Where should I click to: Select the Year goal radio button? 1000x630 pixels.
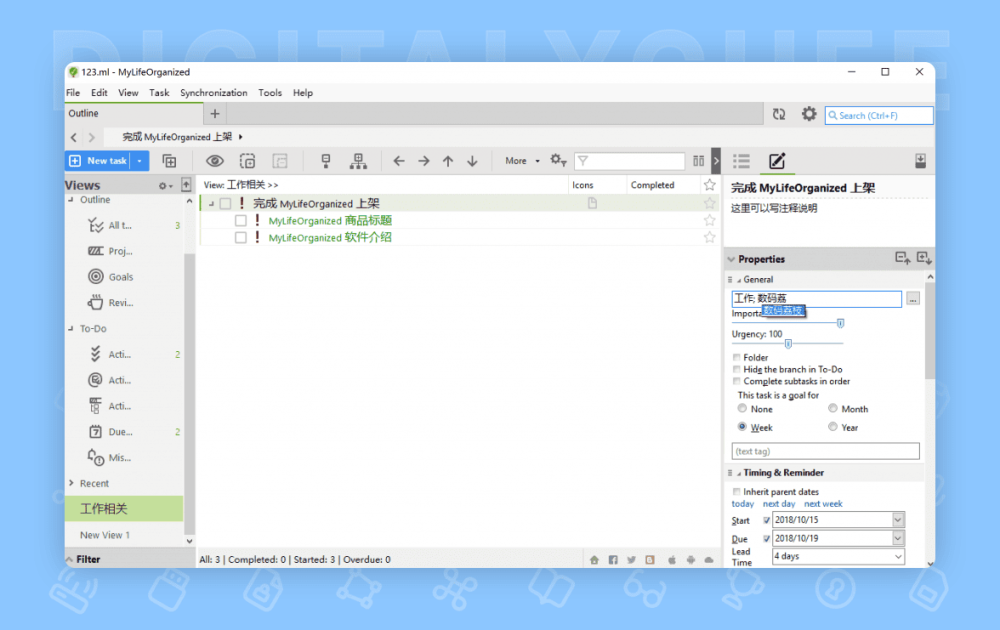click(x=832, y=427)
